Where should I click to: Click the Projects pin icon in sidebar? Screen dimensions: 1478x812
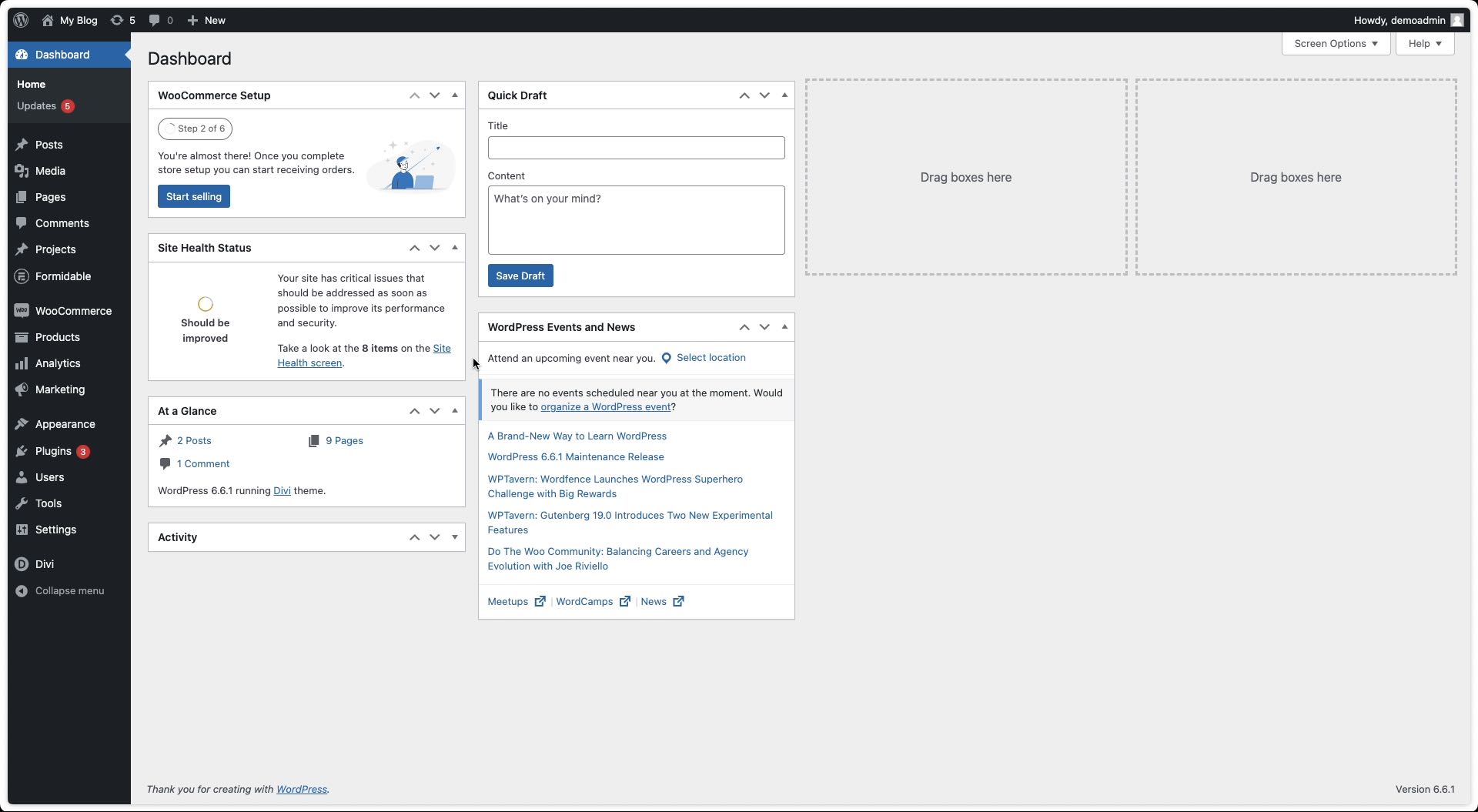coord(22,249)
